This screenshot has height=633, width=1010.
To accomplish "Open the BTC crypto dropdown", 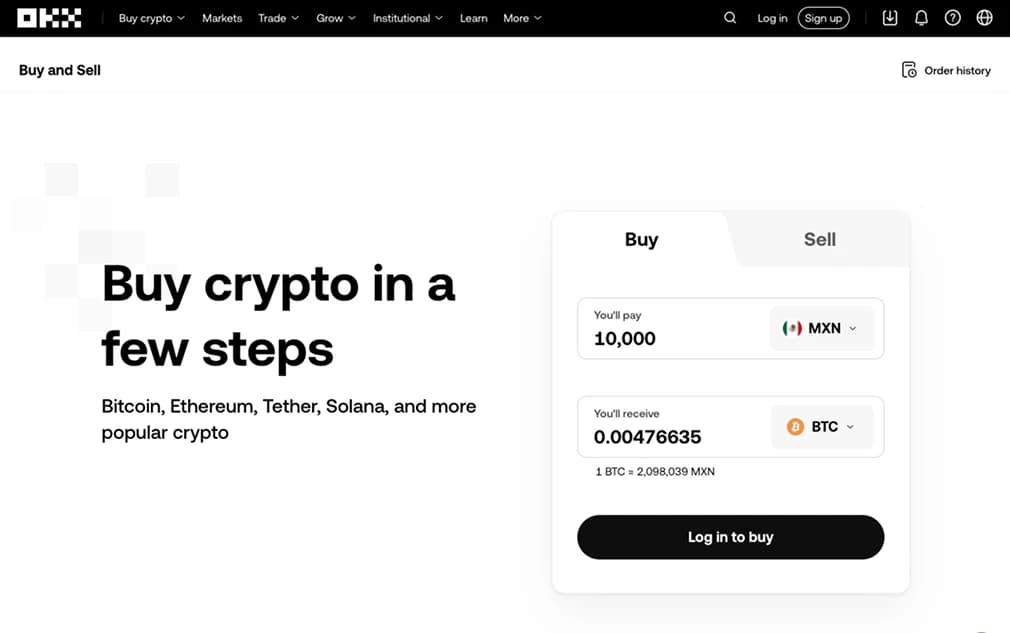I will coord(823,427).
